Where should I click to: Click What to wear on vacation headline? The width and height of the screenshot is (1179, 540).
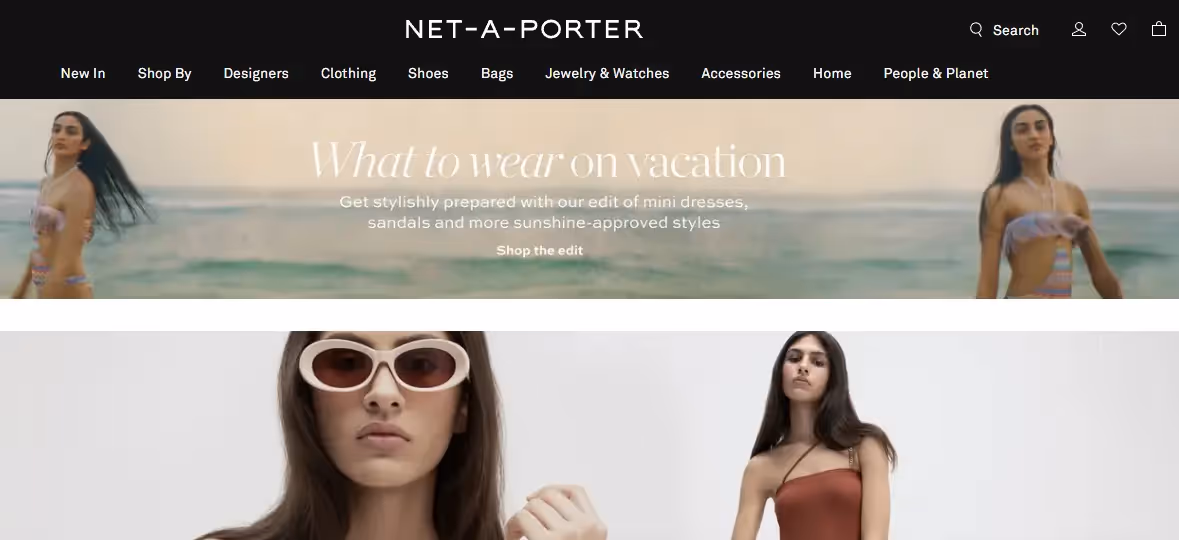[x=547, y=160]
